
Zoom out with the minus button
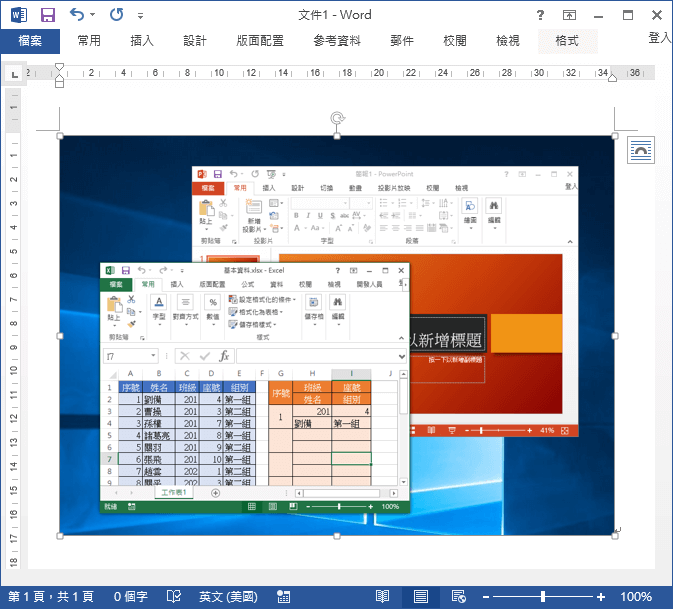pyautogui.click(x=486, y=597)
